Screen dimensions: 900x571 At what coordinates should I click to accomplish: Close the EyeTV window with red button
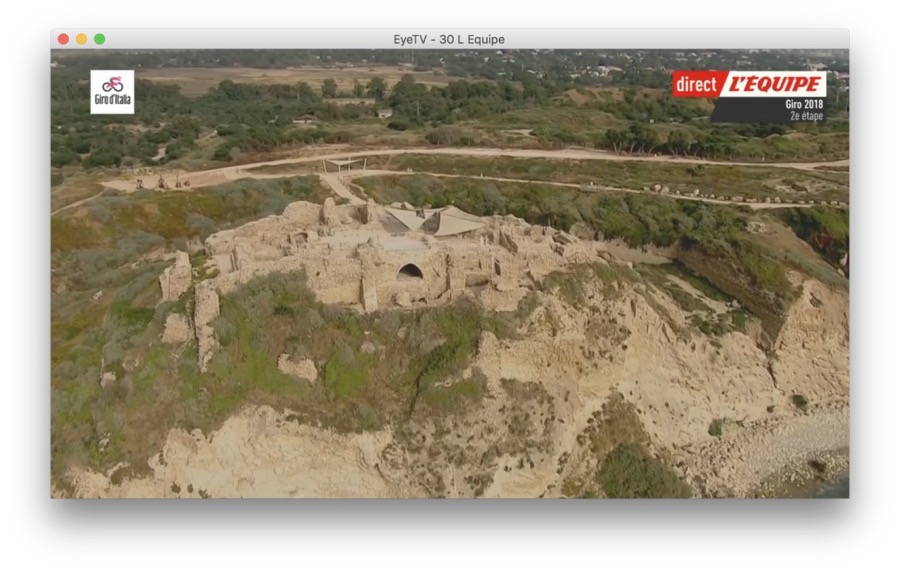tap(63, 39)
